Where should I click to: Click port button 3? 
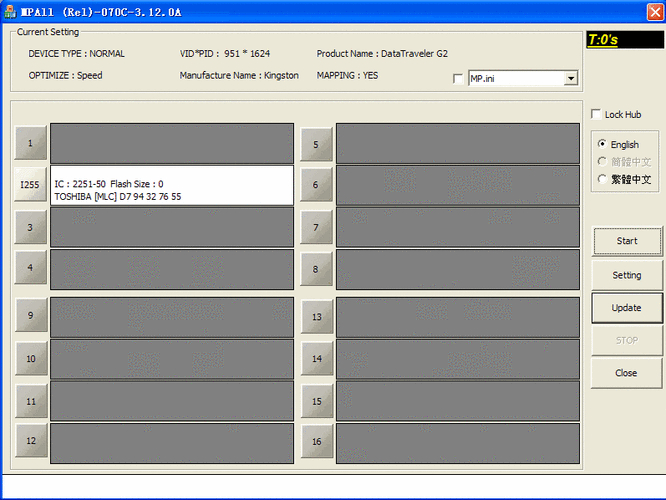pos(30,227)
